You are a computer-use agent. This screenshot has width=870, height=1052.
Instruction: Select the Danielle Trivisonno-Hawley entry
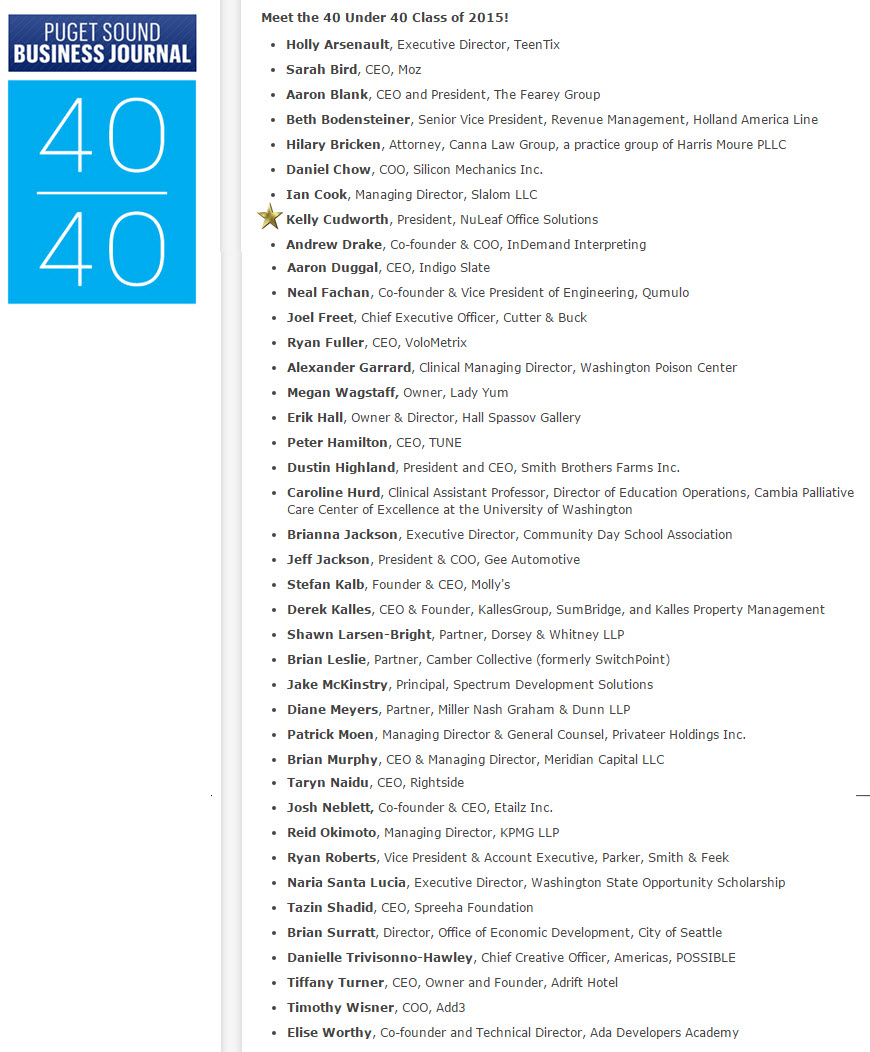click(x=511, y=958)
